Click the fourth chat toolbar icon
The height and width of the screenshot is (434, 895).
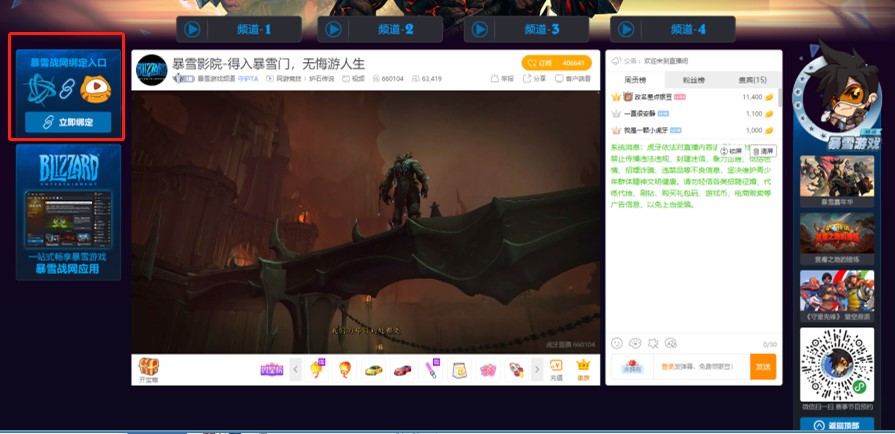coord(671,343)
